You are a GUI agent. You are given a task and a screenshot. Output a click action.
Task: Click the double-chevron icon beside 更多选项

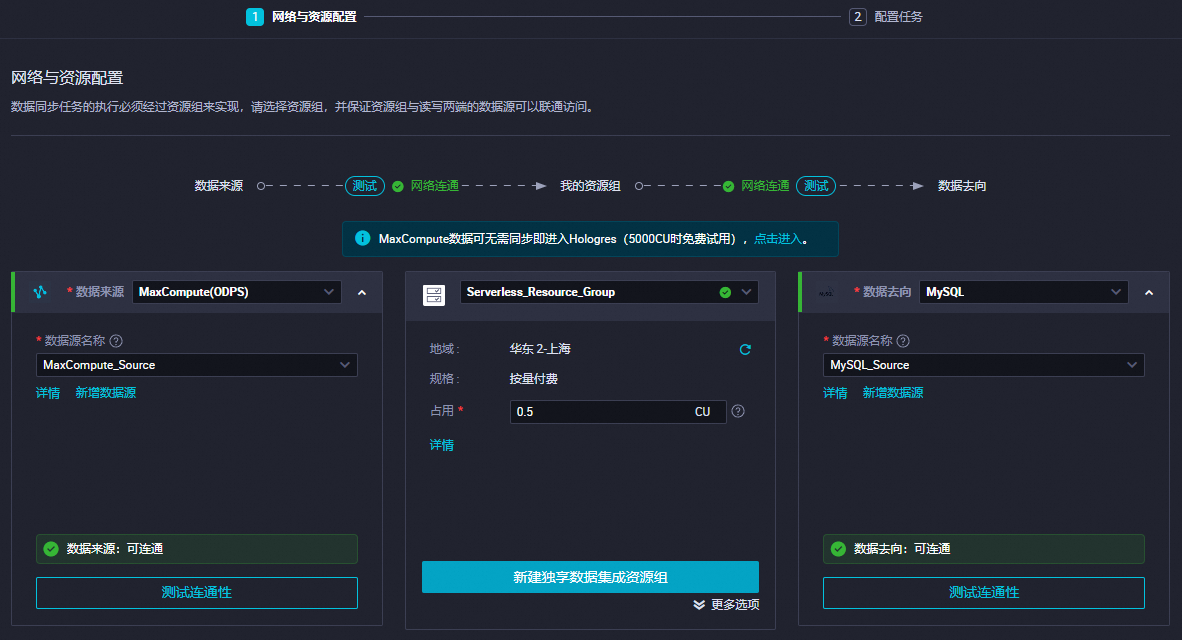[699, 605]
